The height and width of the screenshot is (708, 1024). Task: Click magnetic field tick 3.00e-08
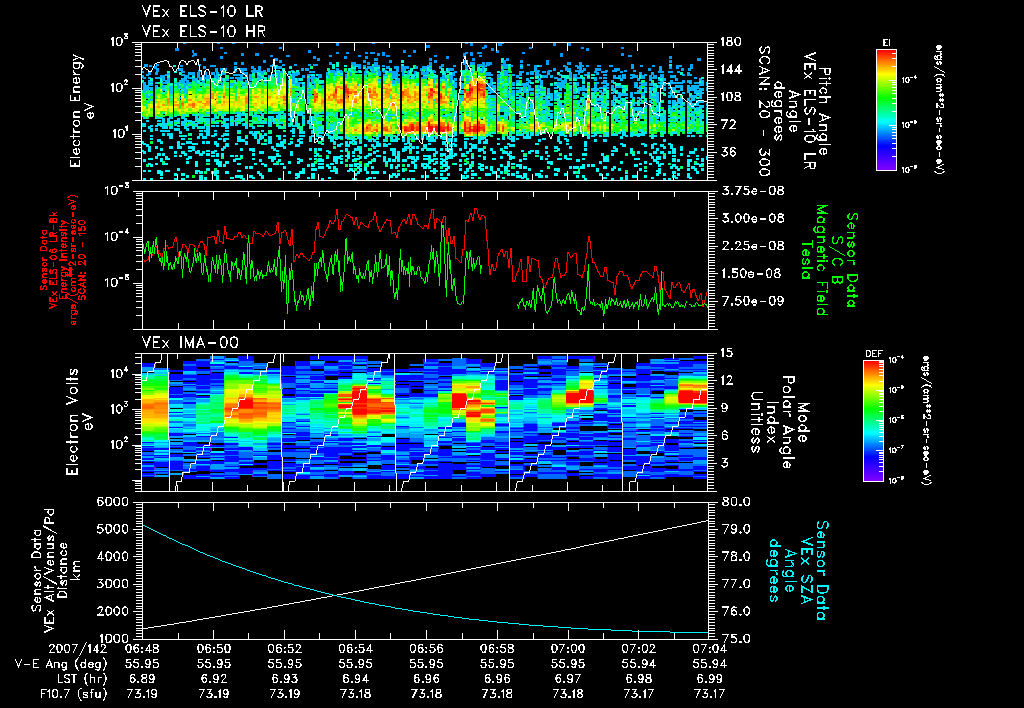[x=752, y=218]
